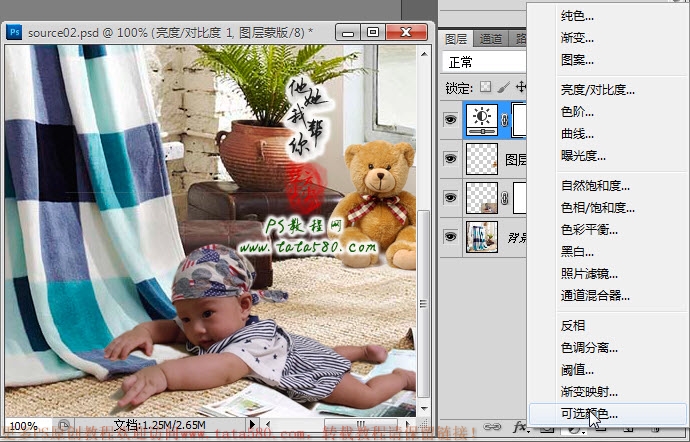Close the source02.psd document window
690x442 pixels.
406,33
